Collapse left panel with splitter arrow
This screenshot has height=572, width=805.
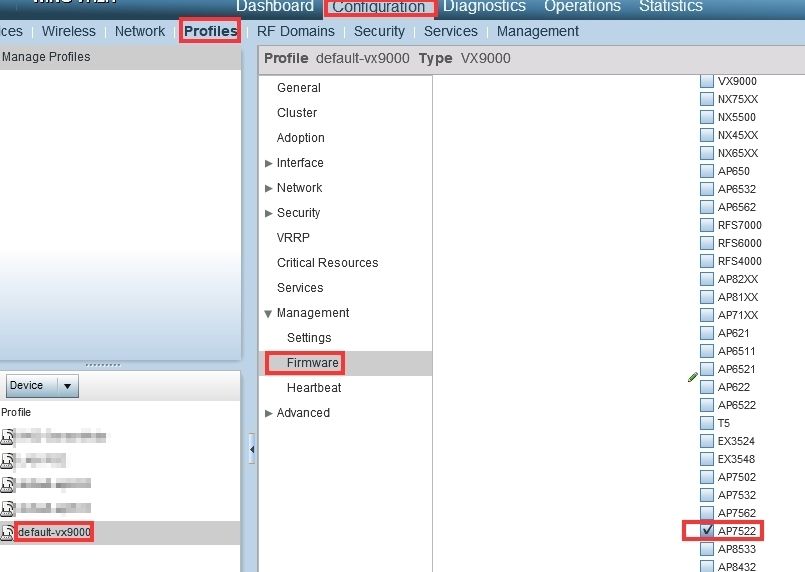[x=252, y=449]
